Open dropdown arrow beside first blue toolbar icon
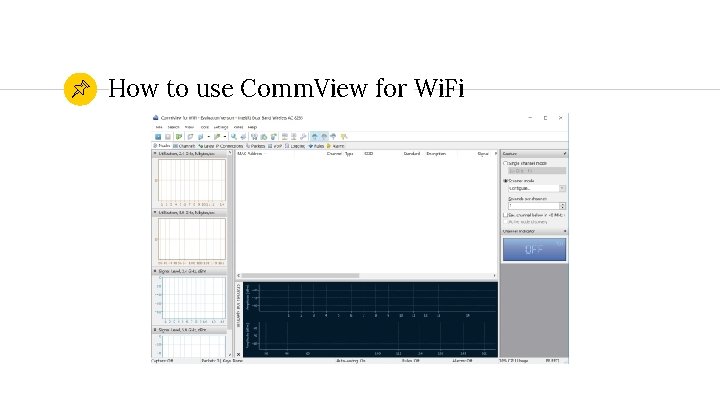 [208, 137]
